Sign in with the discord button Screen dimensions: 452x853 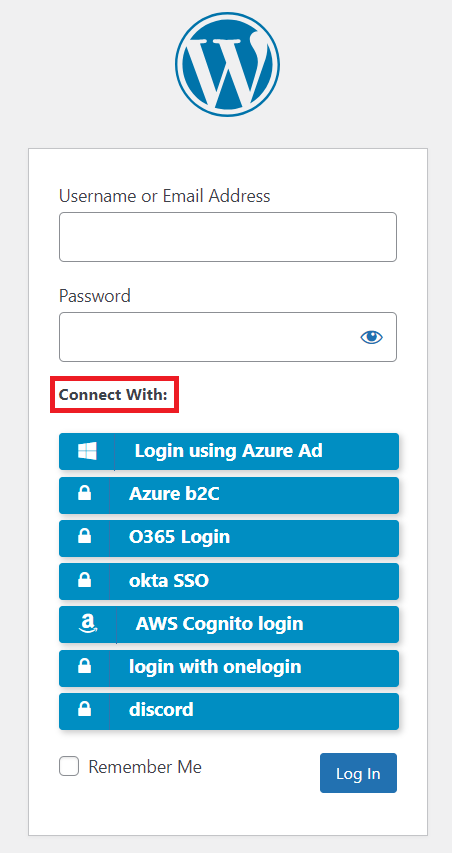(229, 710)
